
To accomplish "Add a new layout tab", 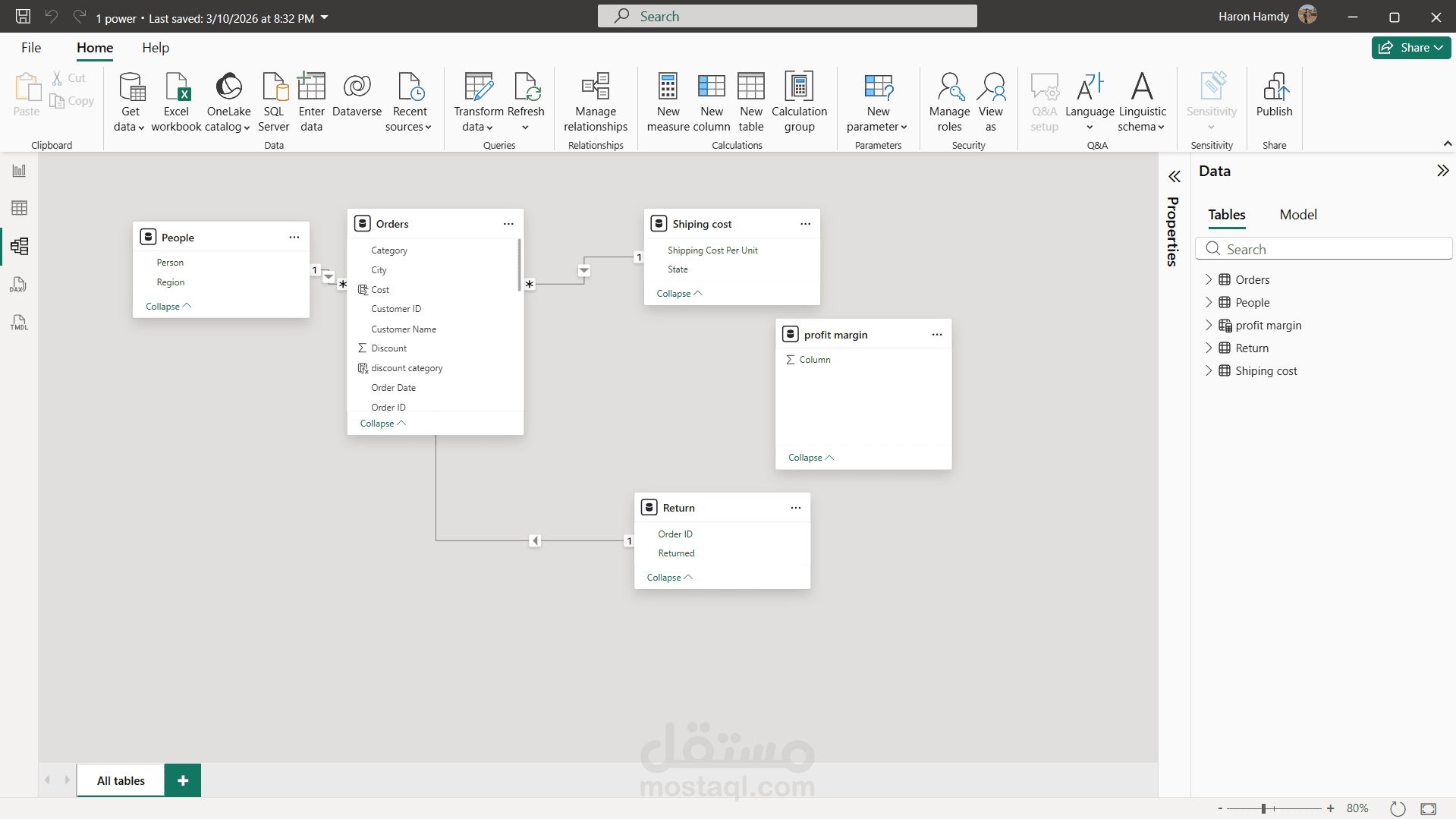I will (x=183, y=780).
